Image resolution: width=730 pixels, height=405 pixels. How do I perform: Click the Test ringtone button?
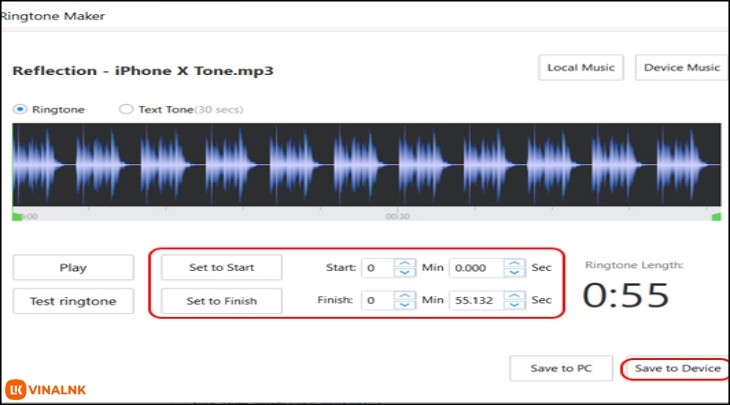[x=73, y=301]
